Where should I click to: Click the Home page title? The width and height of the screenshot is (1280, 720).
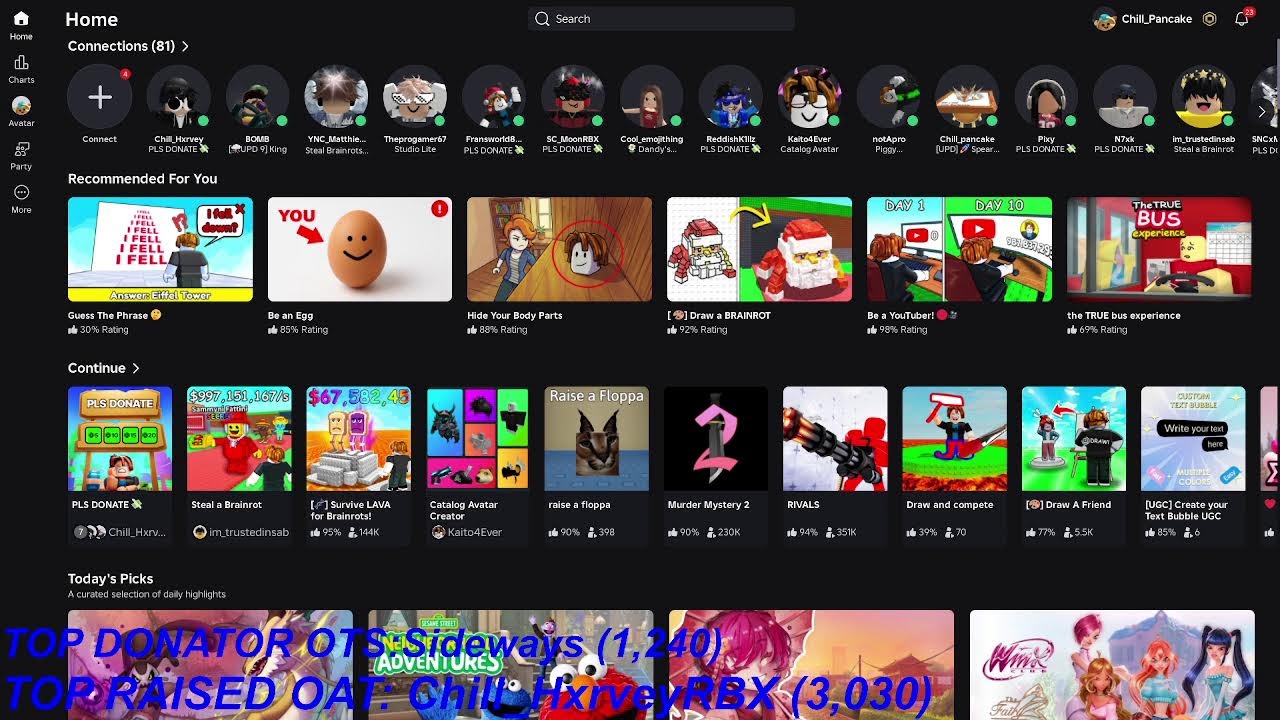click(91, 19)
